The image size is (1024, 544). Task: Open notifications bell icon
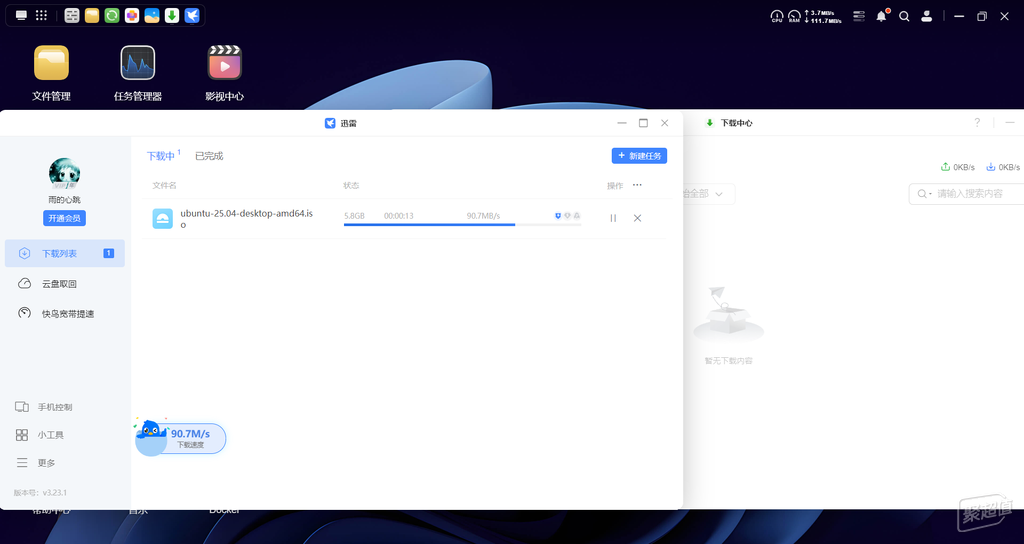coord(882,16)
